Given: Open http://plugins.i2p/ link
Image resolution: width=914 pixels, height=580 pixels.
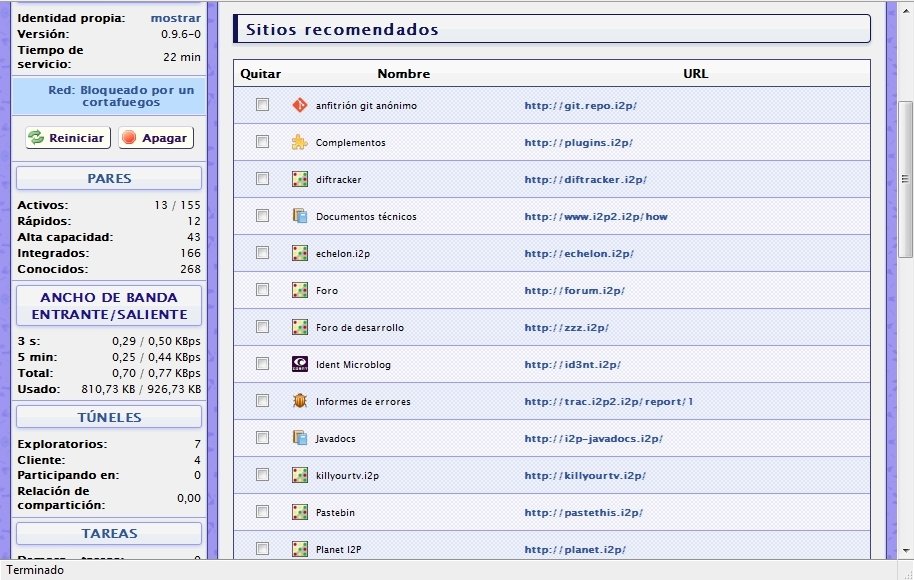Looking at the screenshot, I should click(579, 142).
